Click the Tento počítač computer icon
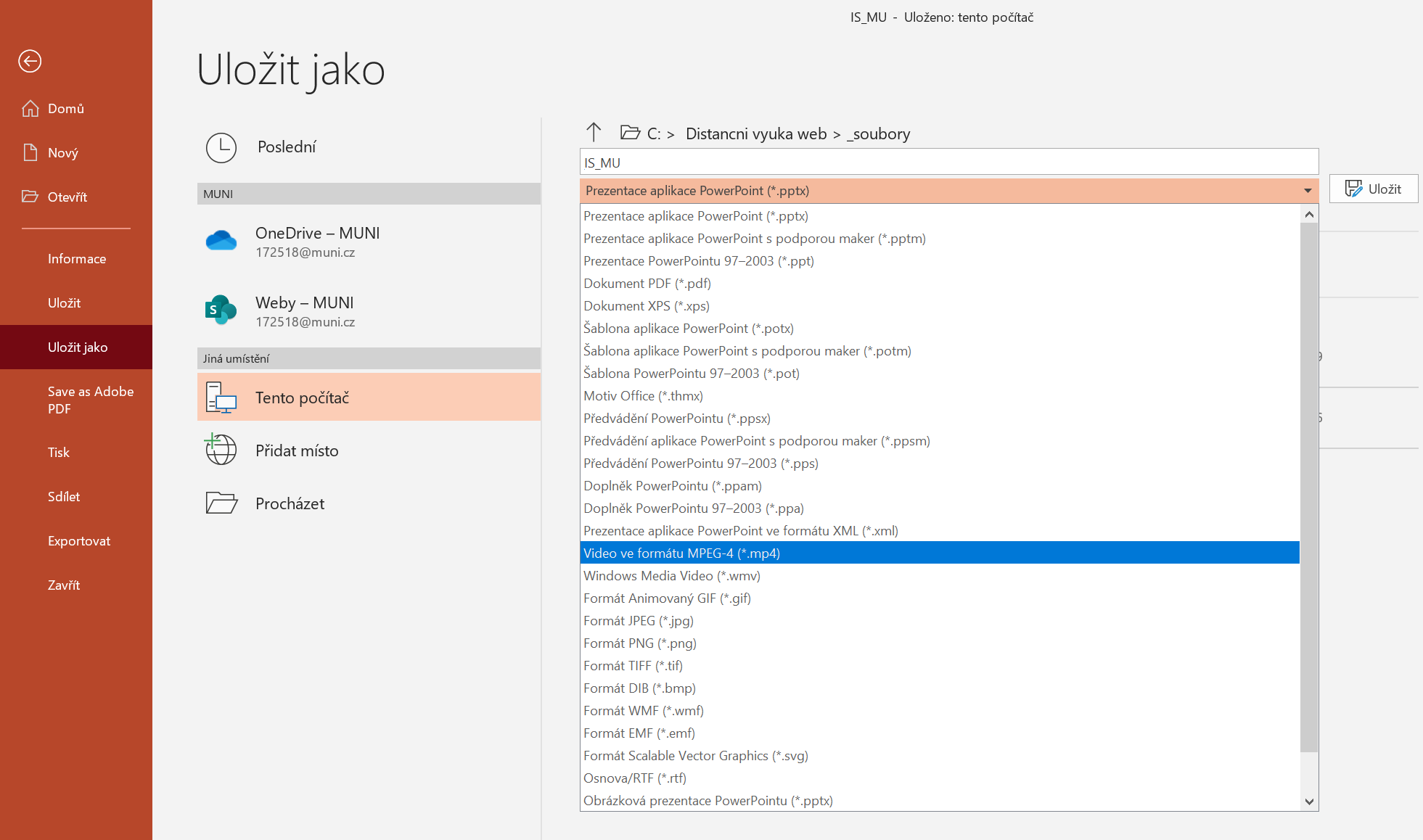The height and width of the screenshot is (840, 1423). 221,398
